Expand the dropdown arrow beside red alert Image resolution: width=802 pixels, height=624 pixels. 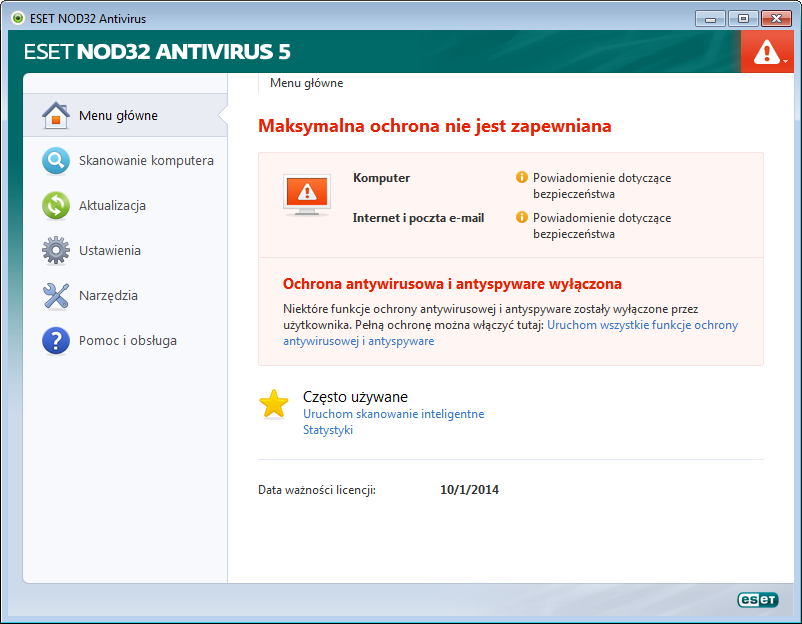[786, 61]
